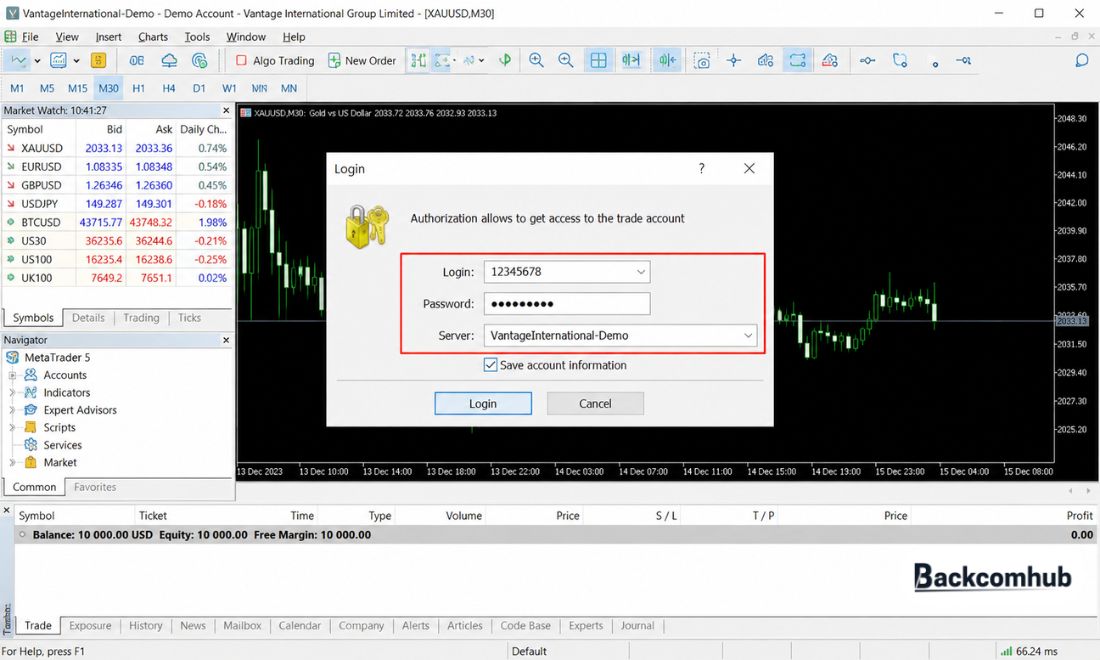1100x660 pixels.
Task: Uncheck Save account information
Action: point(490,365)
